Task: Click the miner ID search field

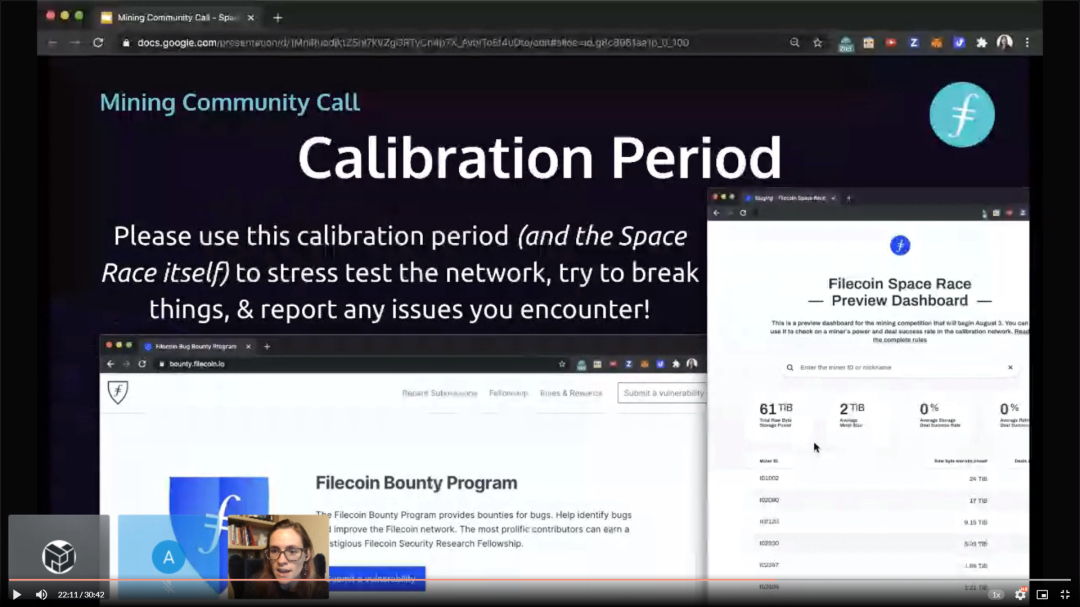Action: pyautogui.click(x=899, y=367)
